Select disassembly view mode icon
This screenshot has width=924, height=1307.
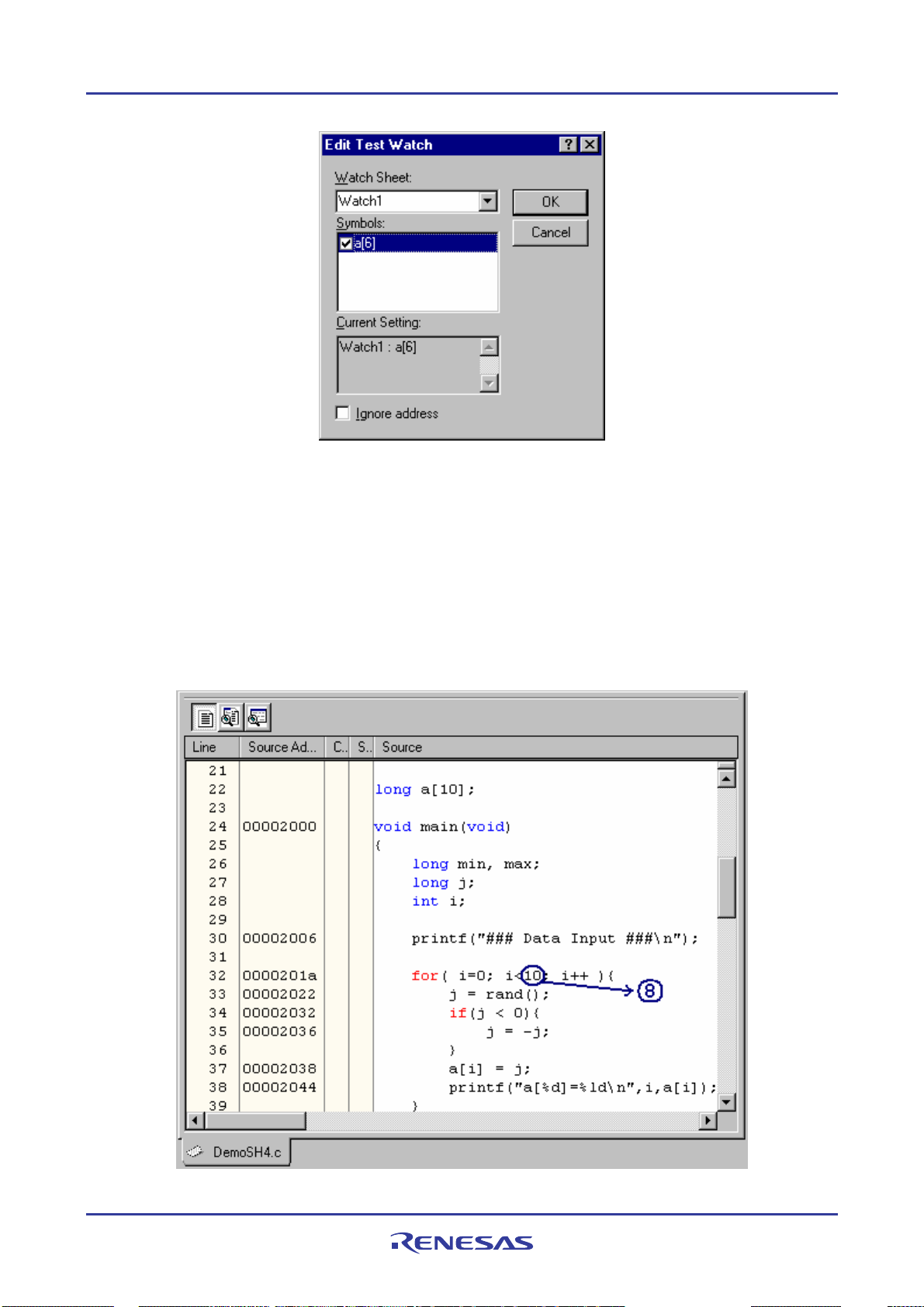click(257, 717)
